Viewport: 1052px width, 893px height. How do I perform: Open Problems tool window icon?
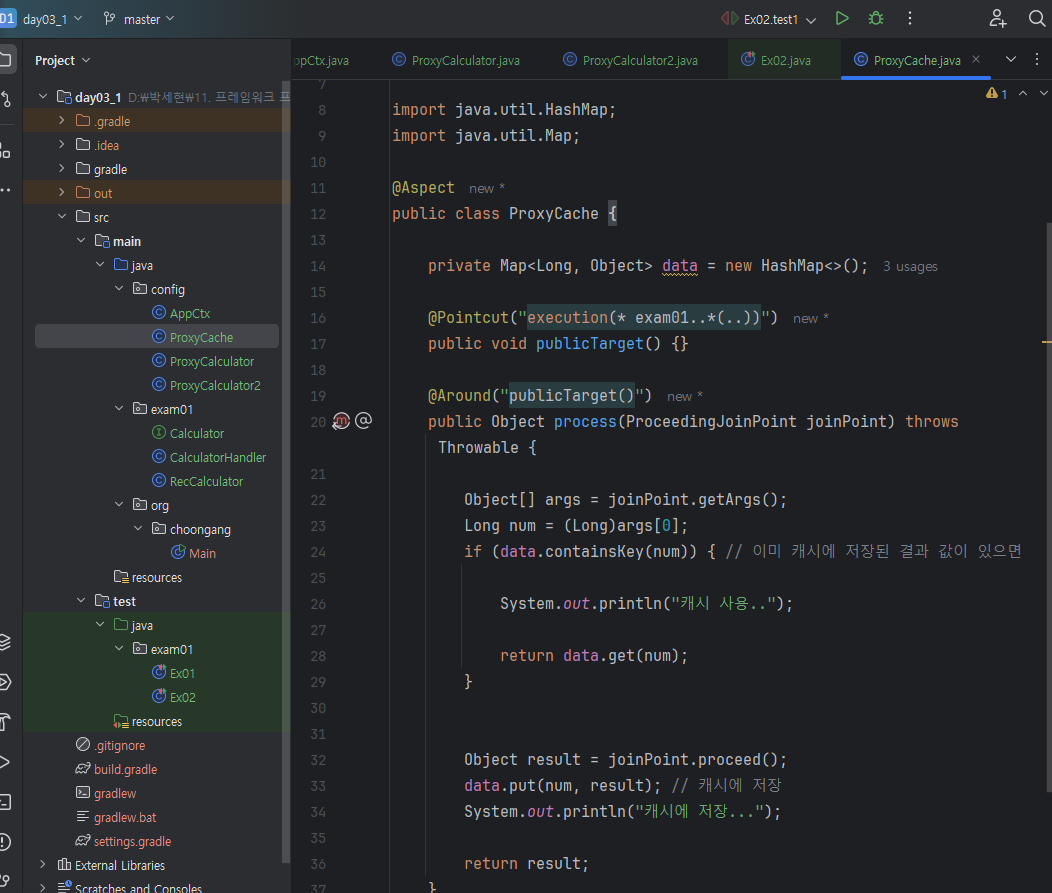(5, 841)
